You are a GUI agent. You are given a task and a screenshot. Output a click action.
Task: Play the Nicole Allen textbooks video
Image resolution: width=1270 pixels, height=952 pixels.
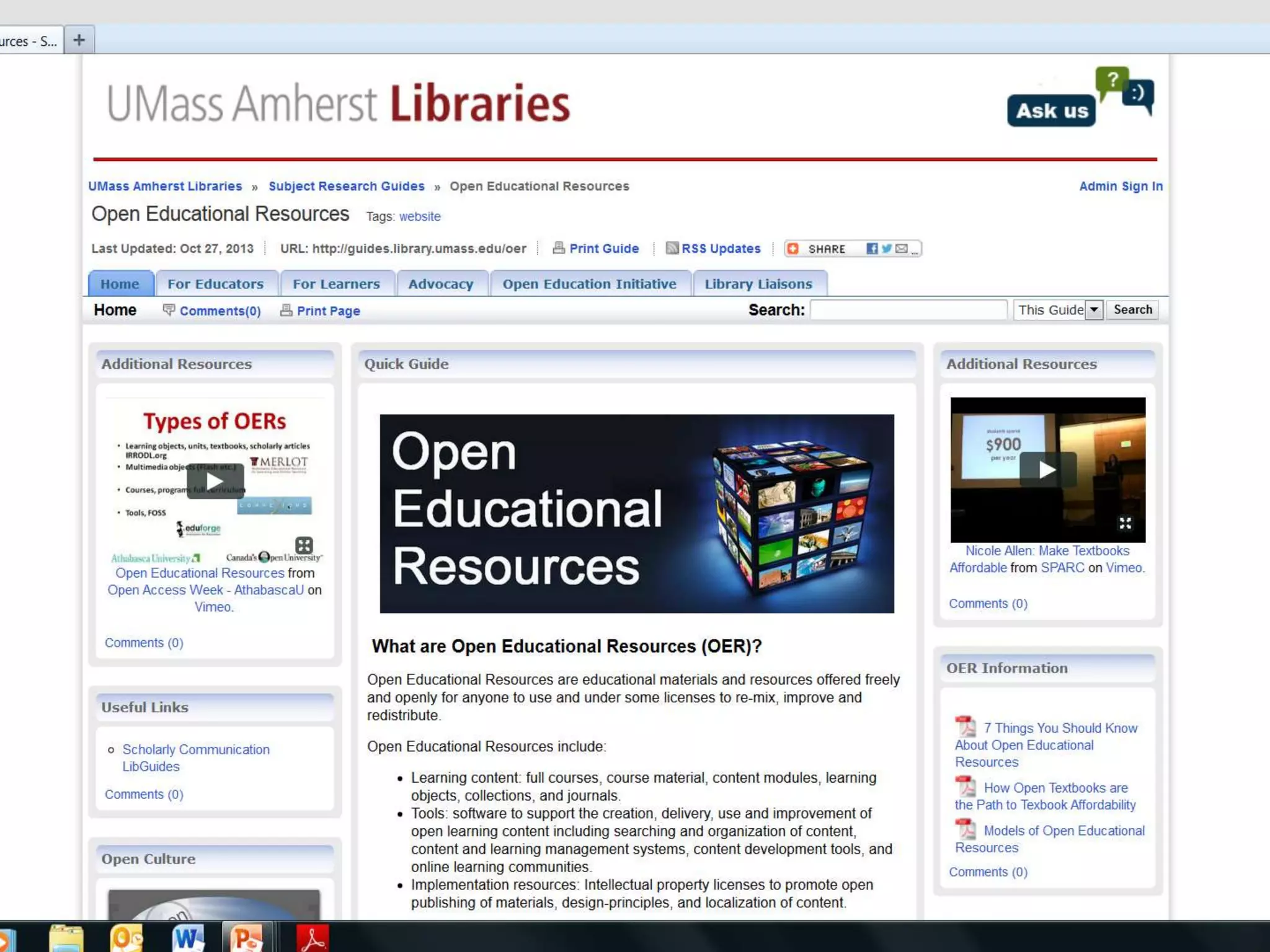pyautogui.click(x=1047, y=470)
